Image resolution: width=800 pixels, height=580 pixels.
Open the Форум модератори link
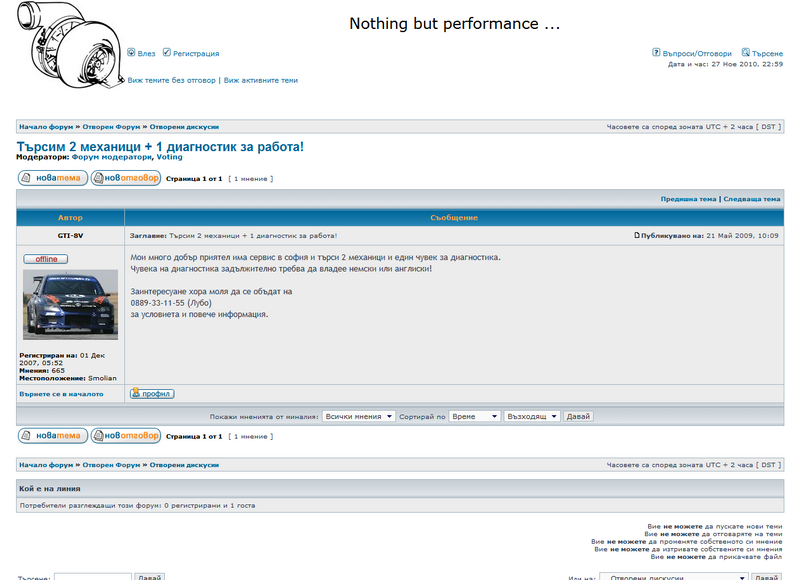[112, 157]
